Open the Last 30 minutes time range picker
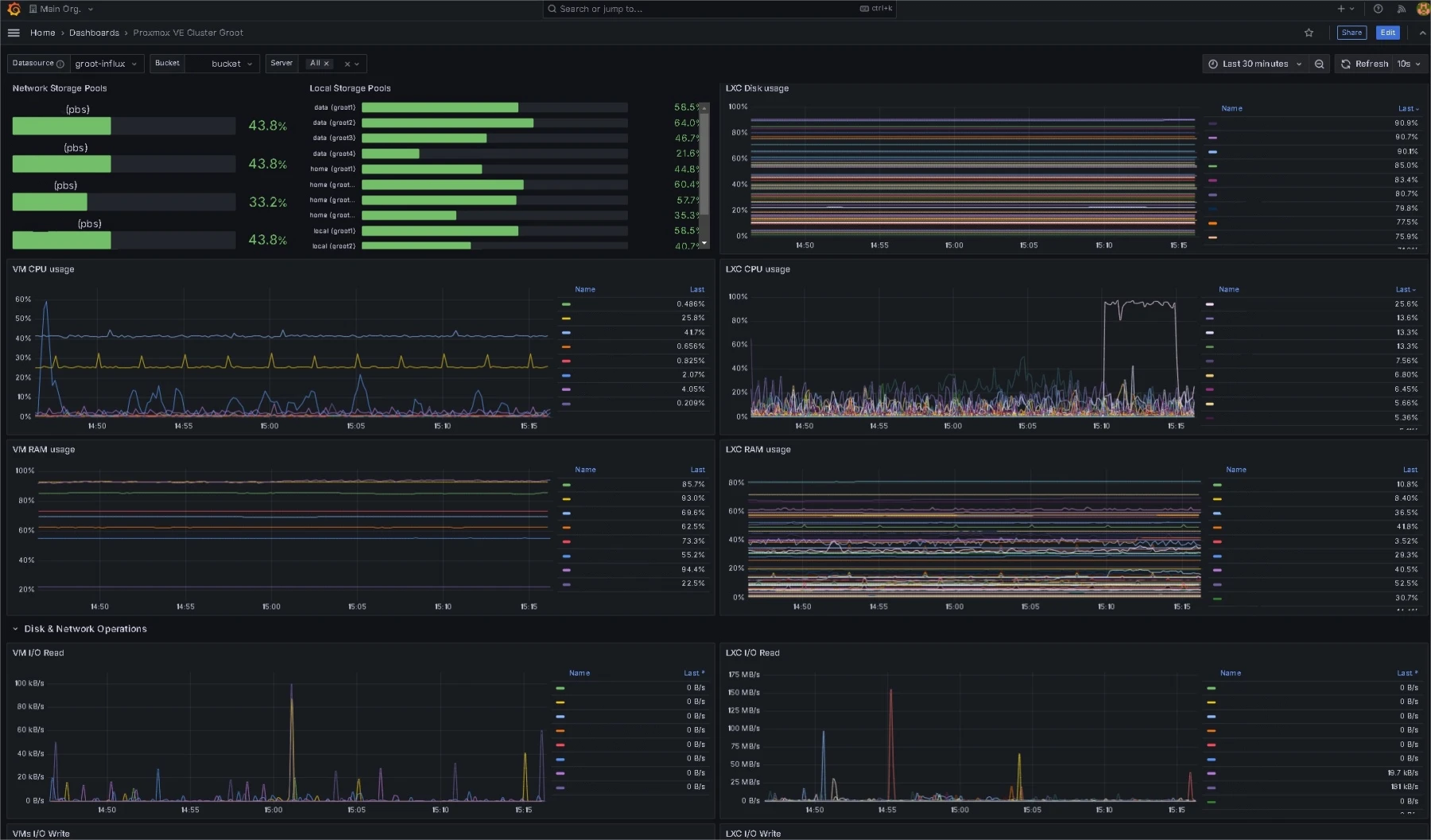Image resolution: width=1431 pixels, height=840 pixels. point(1255,64)
